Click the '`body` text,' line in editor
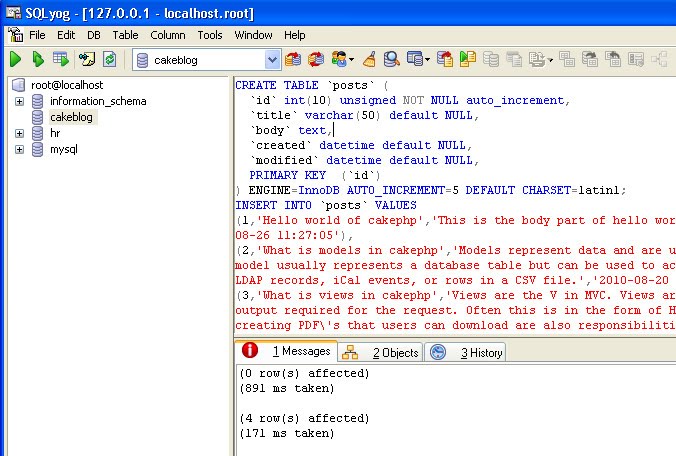This screenshot has width=676, height=456. [x=291, y=130]
